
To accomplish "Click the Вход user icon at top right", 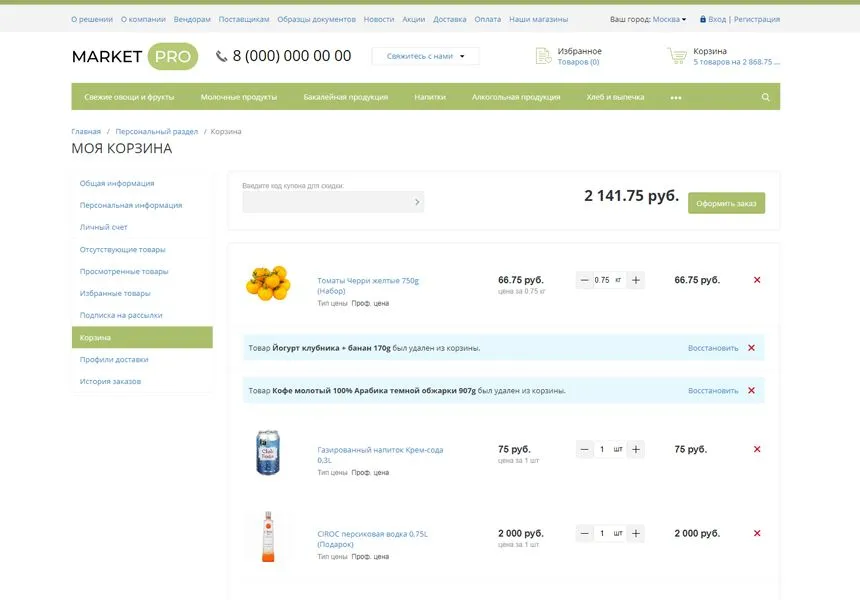I will [x=703, y=18].
